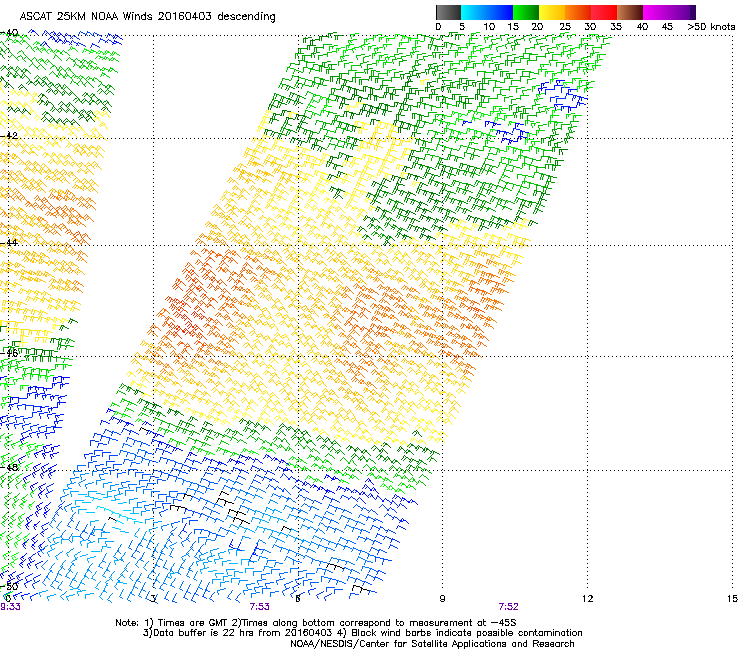Viewport: 740px width, 650px height.
Task: Click the red 30-35 knots legend segment
Action: [x=604, y=12]
